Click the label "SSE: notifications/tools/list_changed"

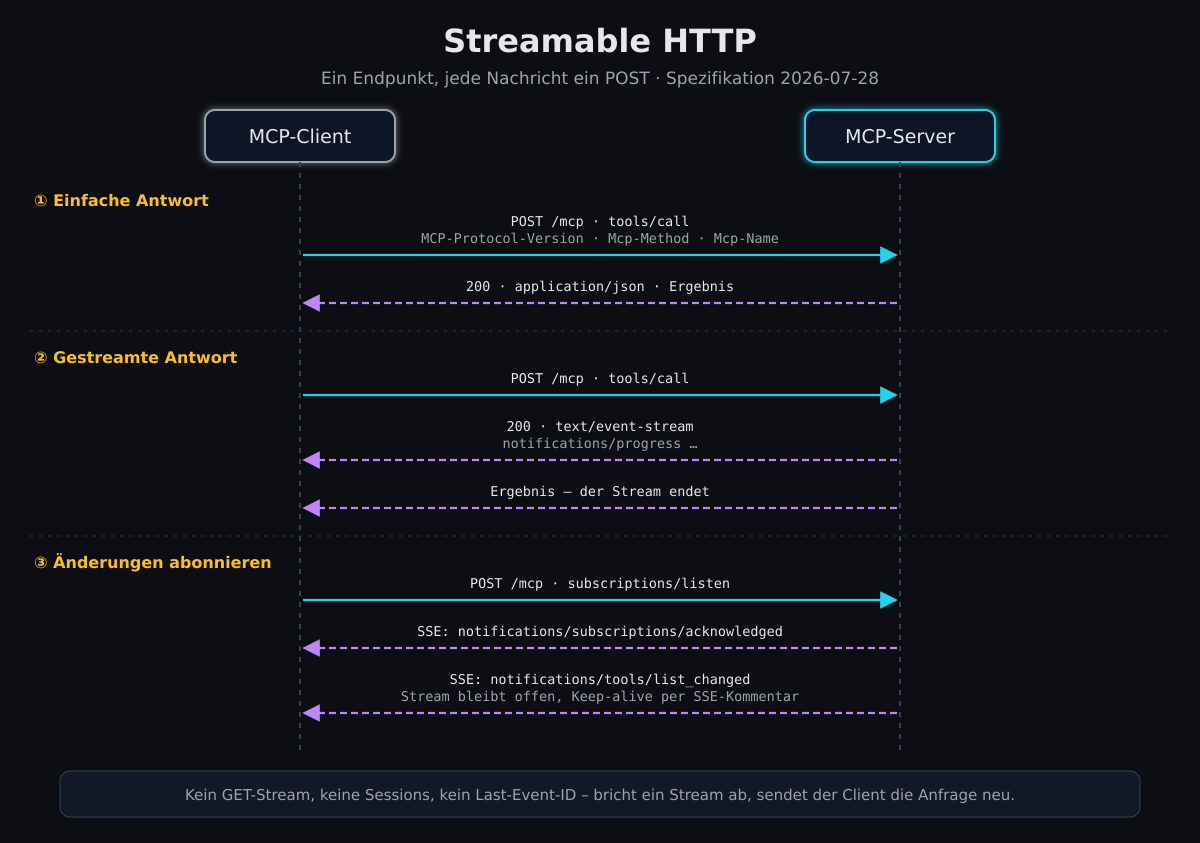tap(600, 680)
